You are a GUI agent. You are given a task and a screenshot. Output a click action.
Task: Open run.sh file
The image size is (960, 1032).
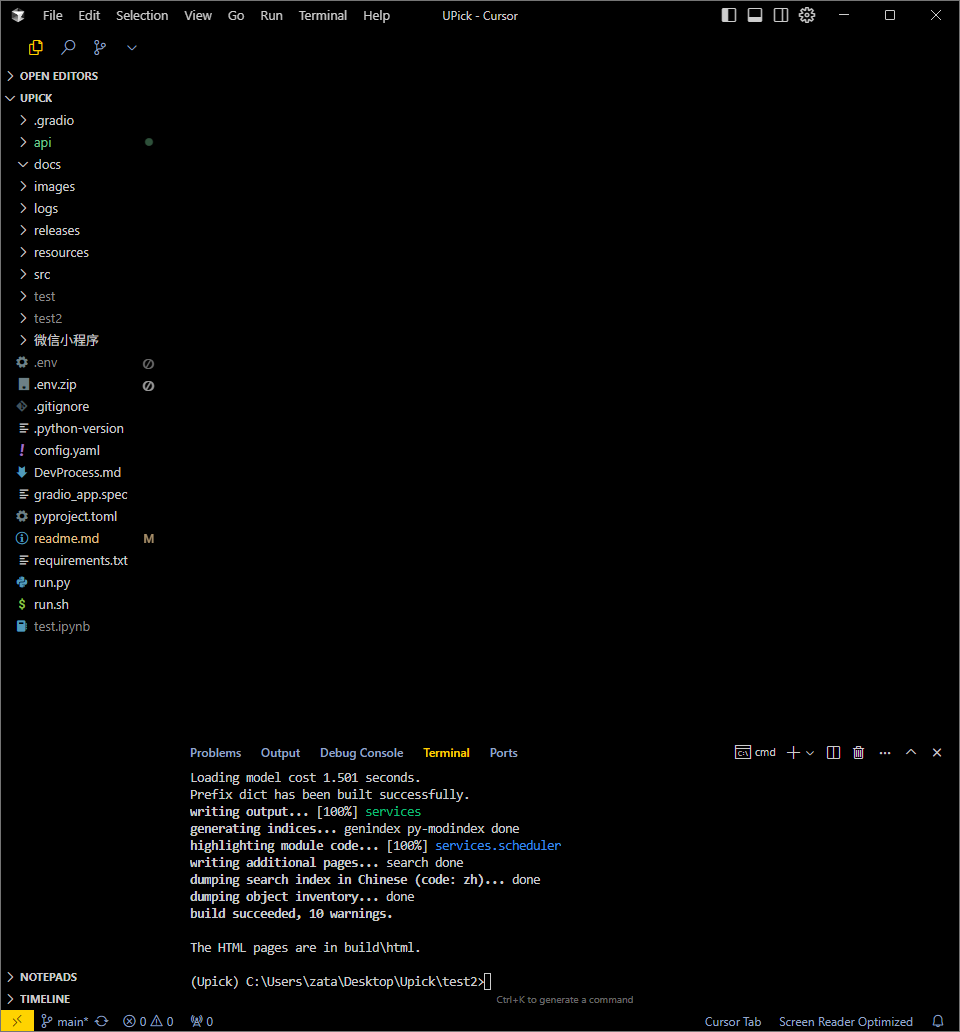80,604
